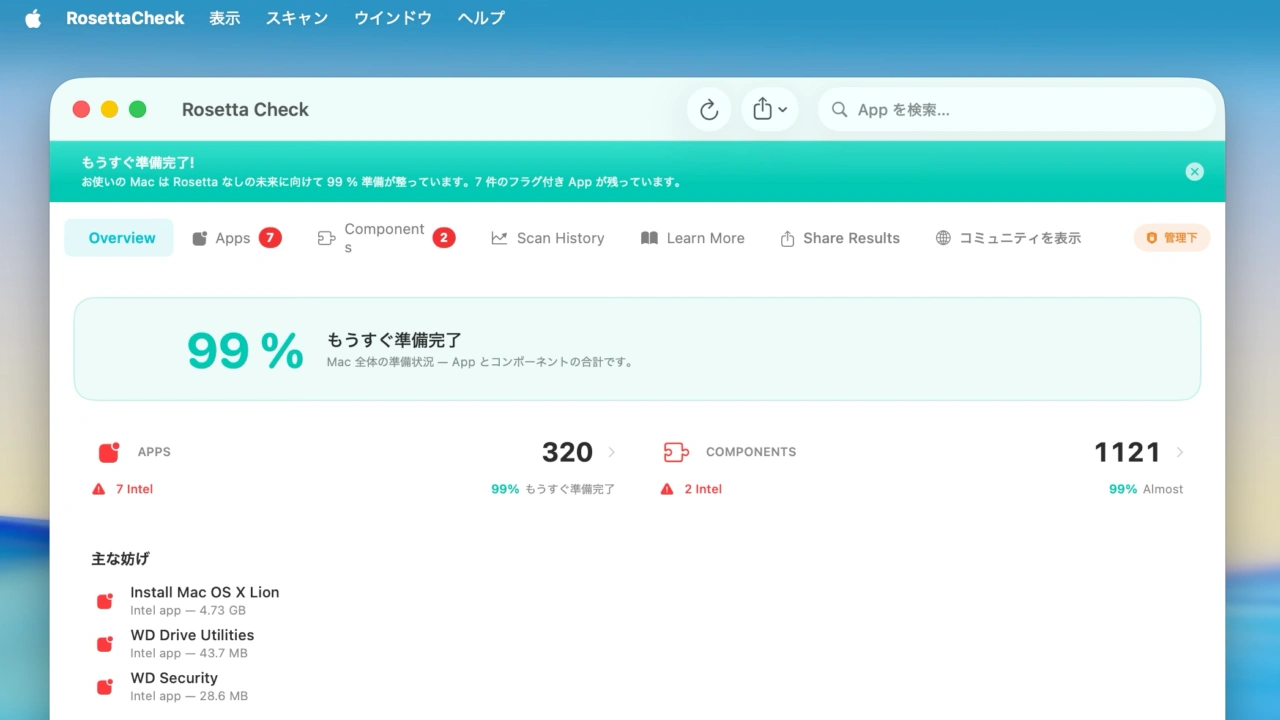Viewport: 1280px width, 720px height.
Task: Click the Apps tab red 7 badge
Action: pos(270,238)
